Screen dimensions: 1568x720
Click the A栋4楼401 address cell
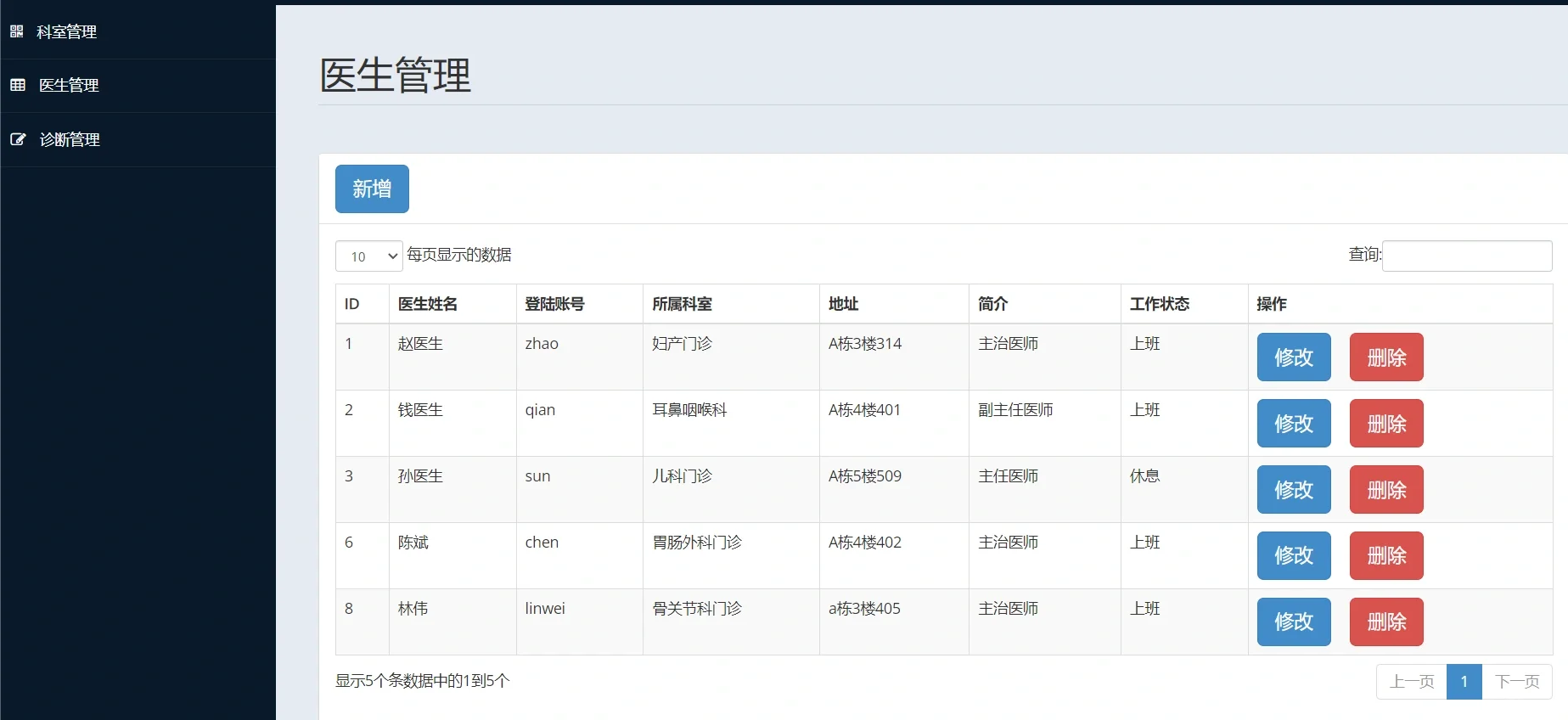[894, 423]
